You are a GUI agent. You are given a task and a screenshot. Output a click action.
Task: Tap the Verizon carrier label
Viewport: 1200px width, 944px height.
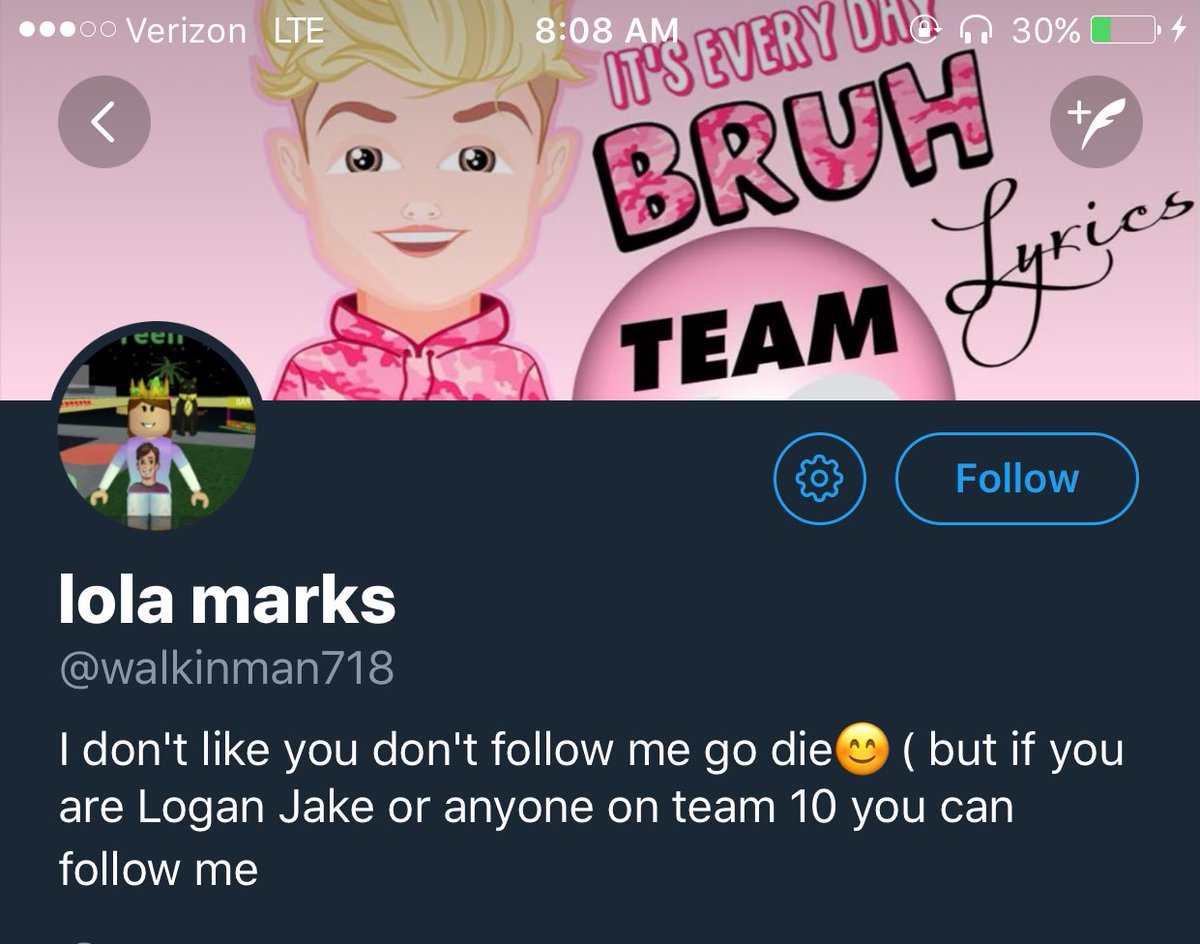(x=186, y=31)
